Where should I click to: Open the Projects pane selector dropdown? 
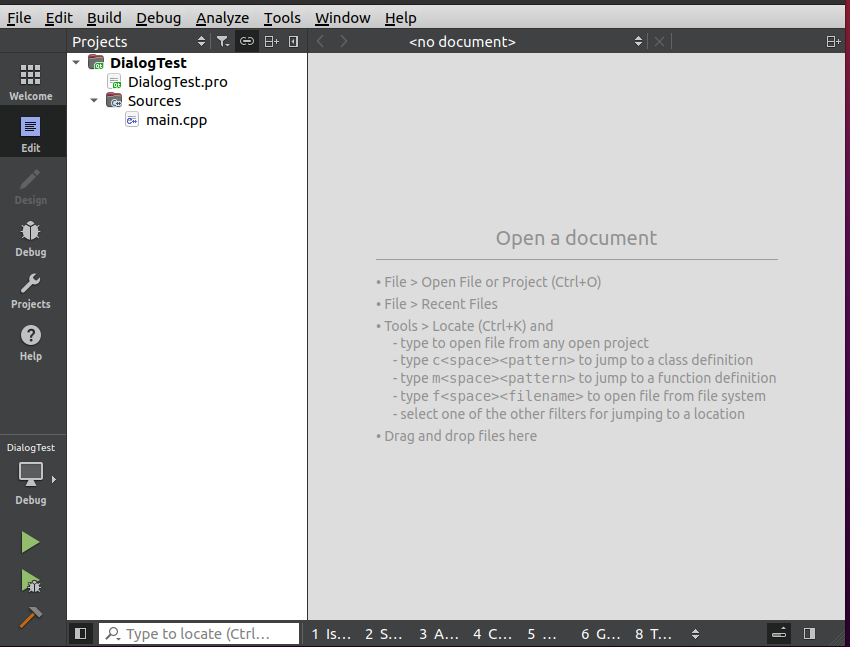point(201,41)
